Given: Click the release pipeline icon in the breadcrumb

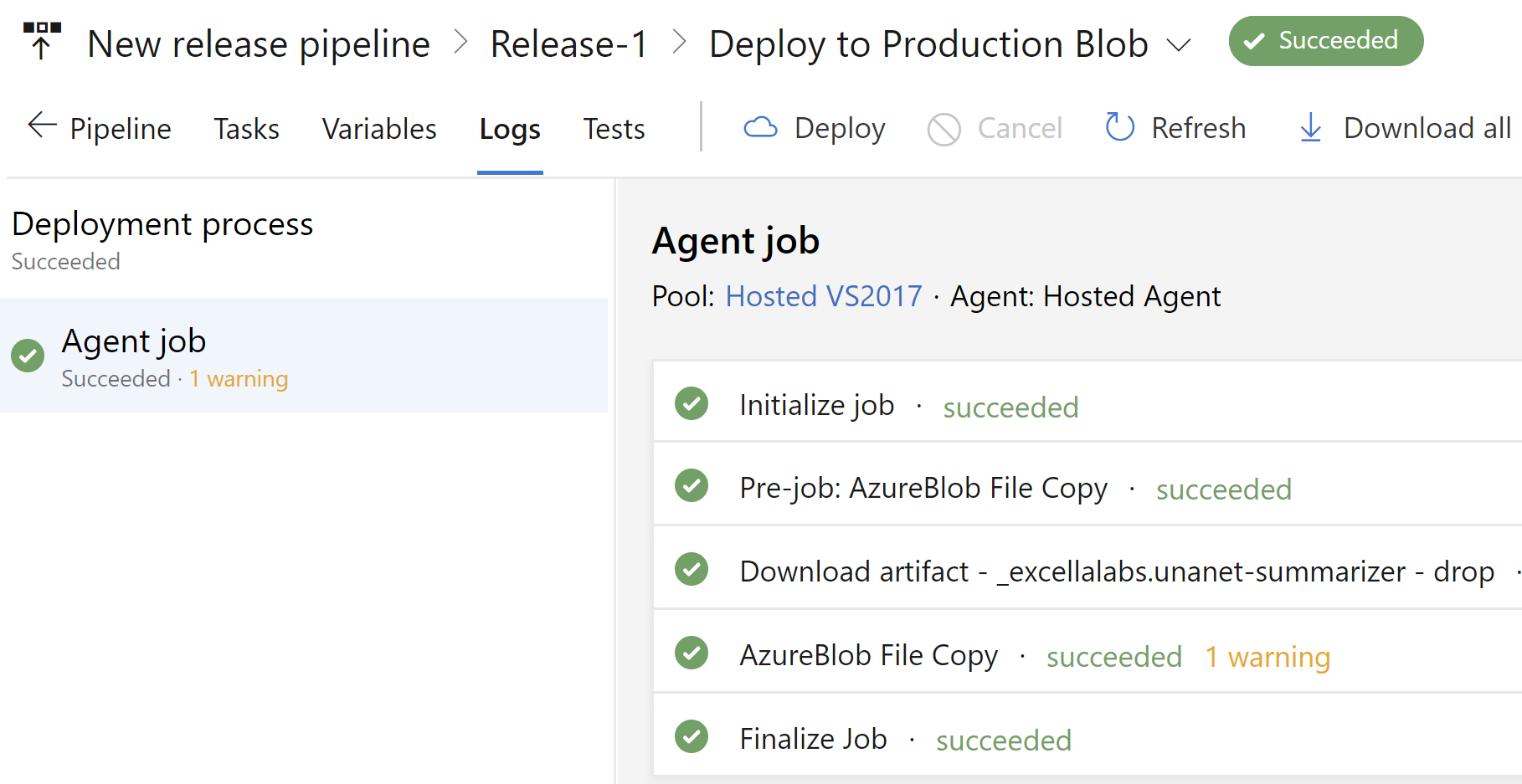Looking at the screenshot, I should (39, 40).
